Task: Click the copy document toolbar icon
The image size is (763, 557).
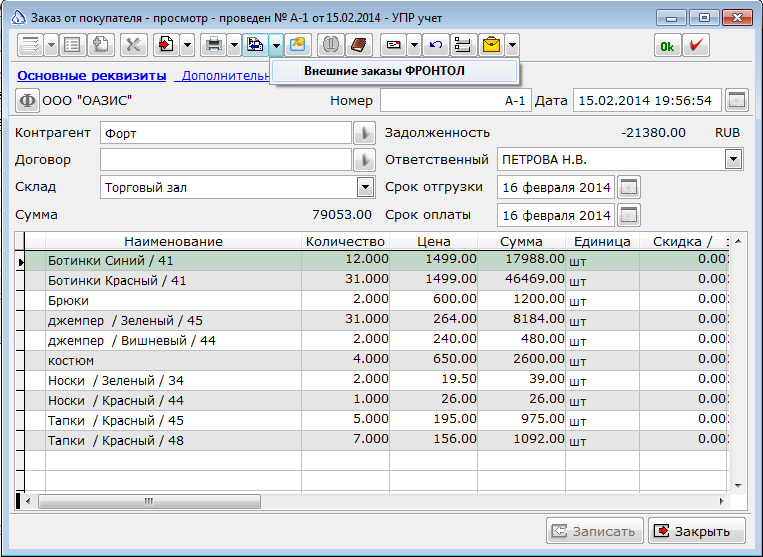Action: pyautogui.click(x=101, y=45)
